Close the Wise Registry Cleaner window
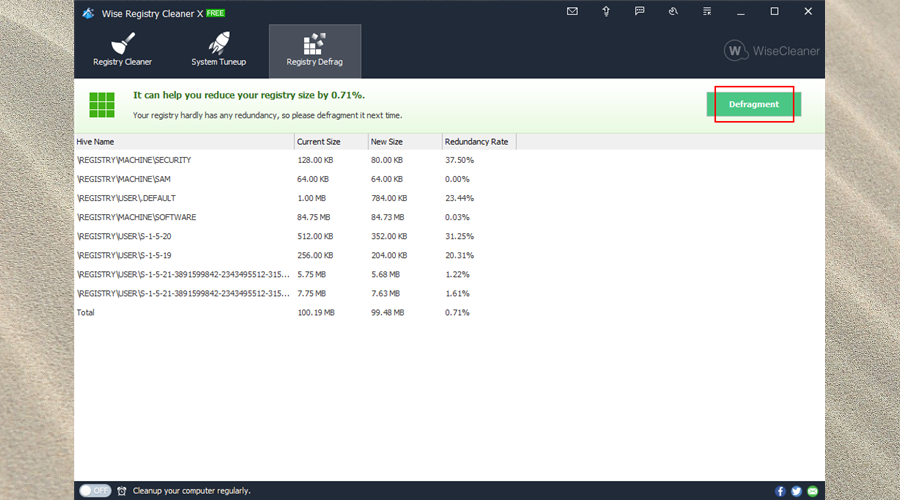Screen dimensions: 900x500 click(808, 11)
